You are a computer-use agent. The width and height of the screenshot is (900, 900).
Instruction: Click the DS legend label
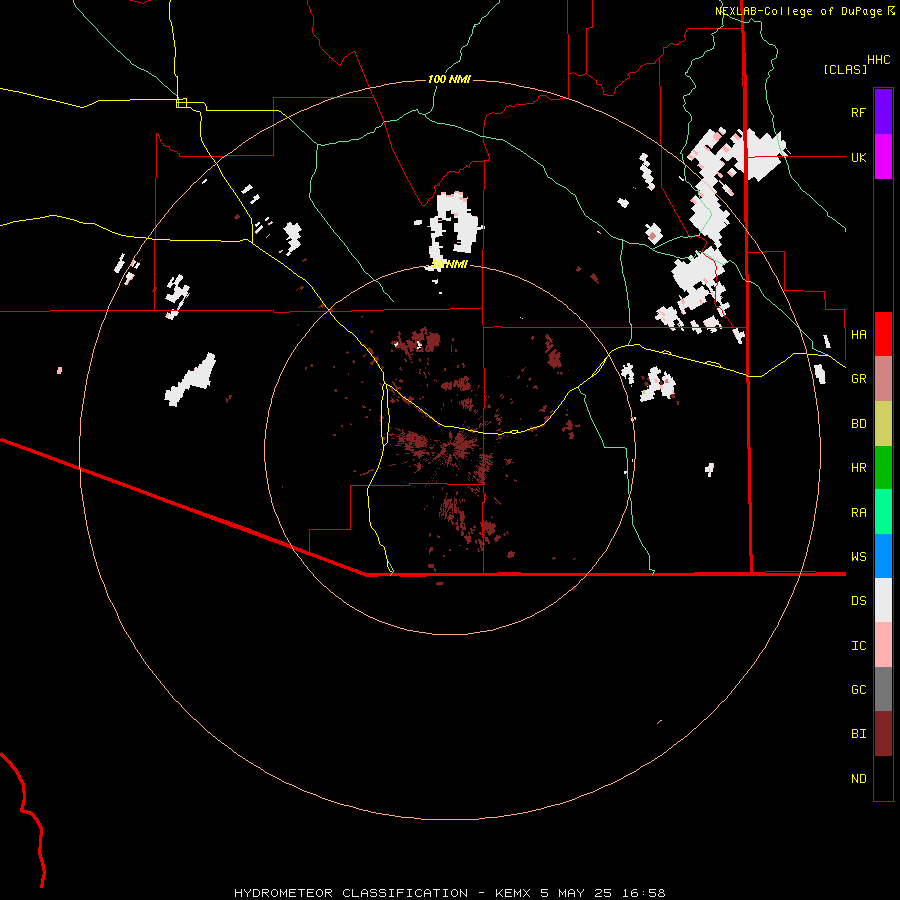coord(858,601)
